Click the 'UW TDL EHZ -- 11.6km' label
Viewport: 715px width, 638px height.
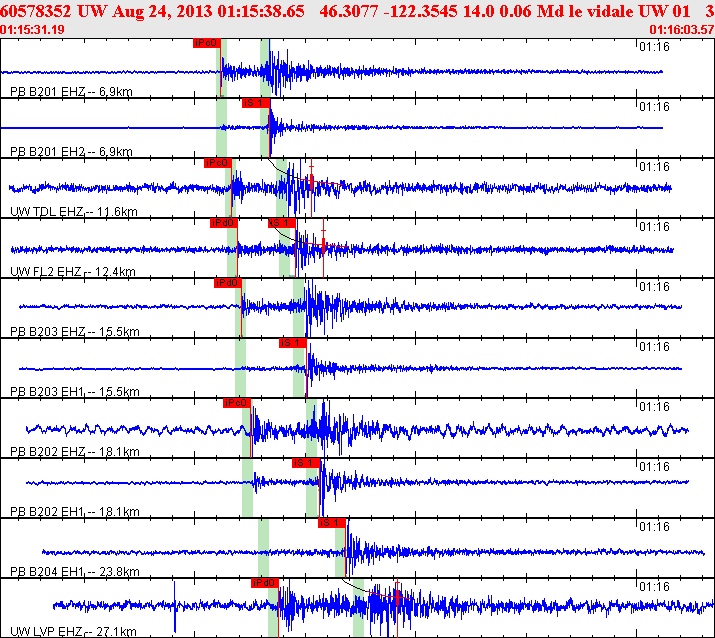point(73,212)
